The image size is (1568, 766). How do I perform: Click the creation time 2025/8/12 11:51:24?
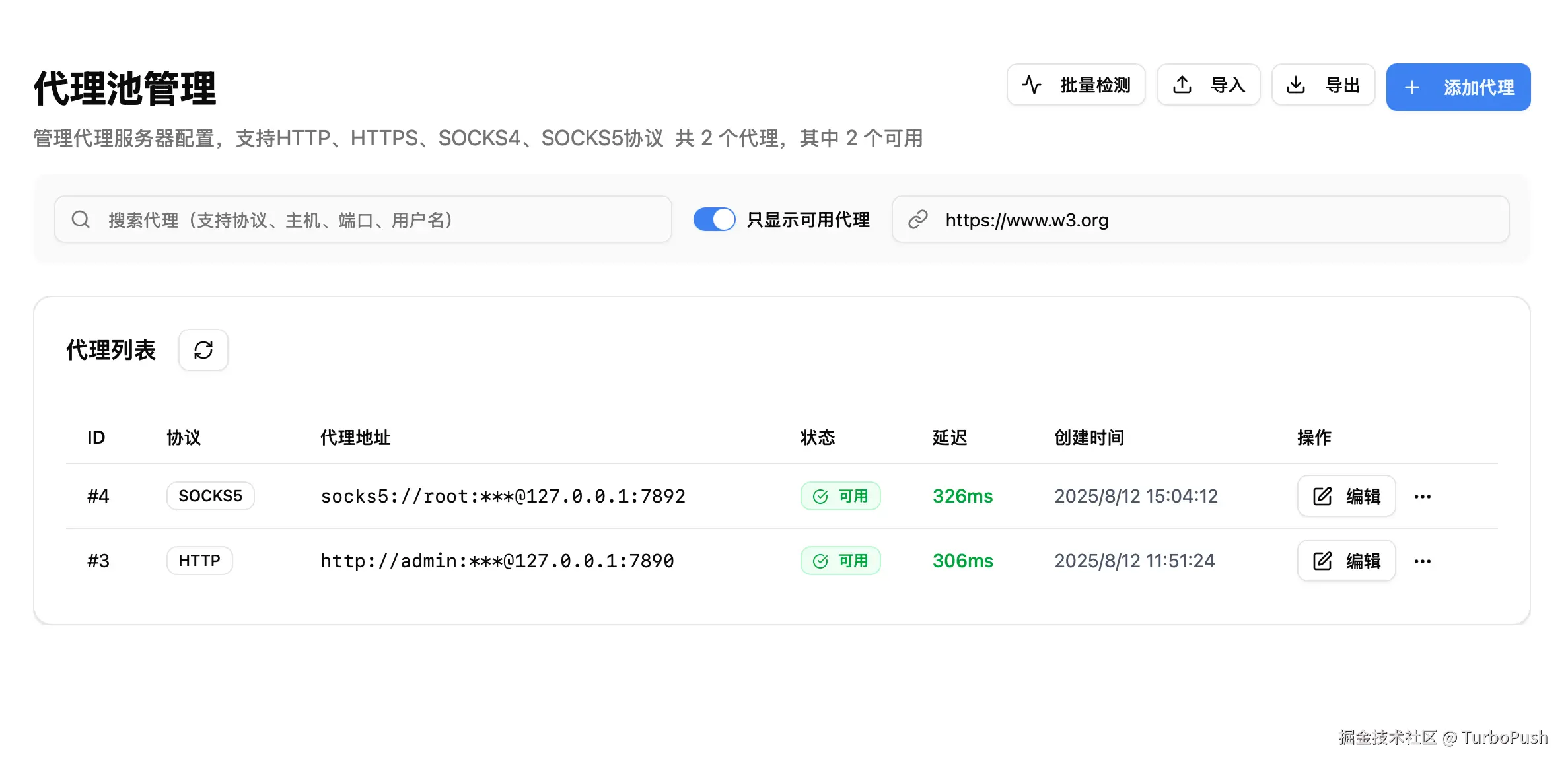click(1135, 561)
